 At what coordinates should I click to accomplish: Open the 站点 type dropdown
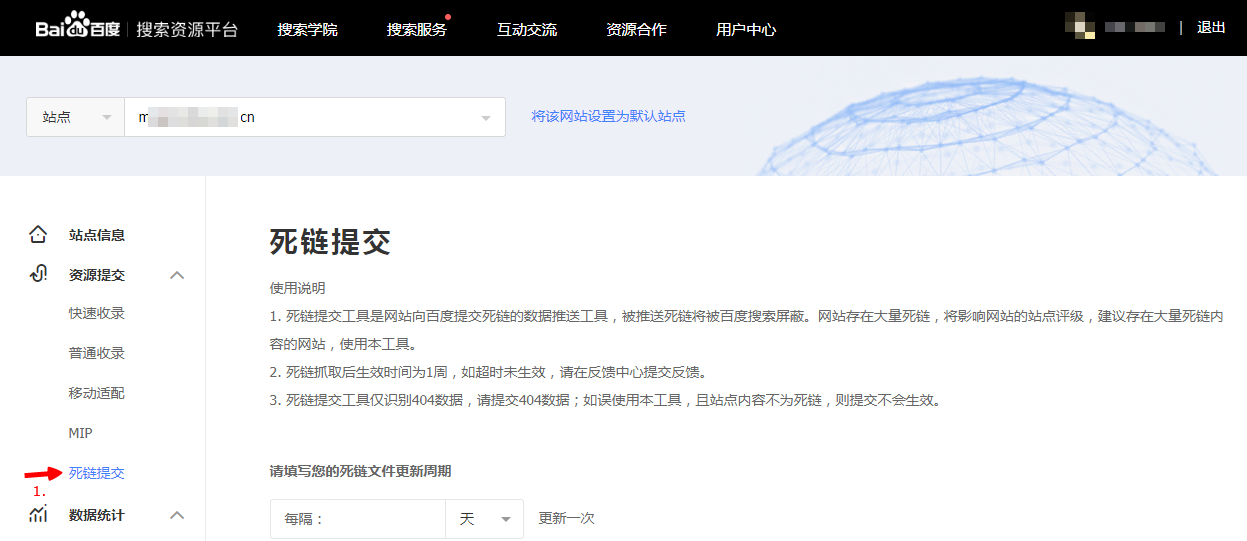click(x=75, y=117)
